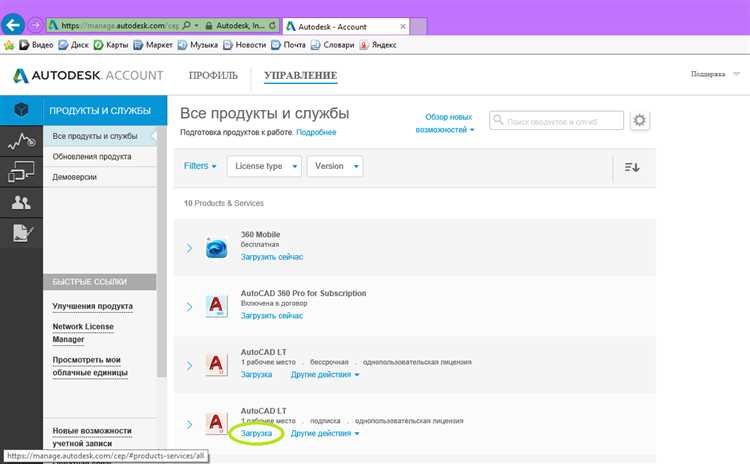750x464 pixels.
Task: Open the contracts document sidebar icon
Action: 22,233
